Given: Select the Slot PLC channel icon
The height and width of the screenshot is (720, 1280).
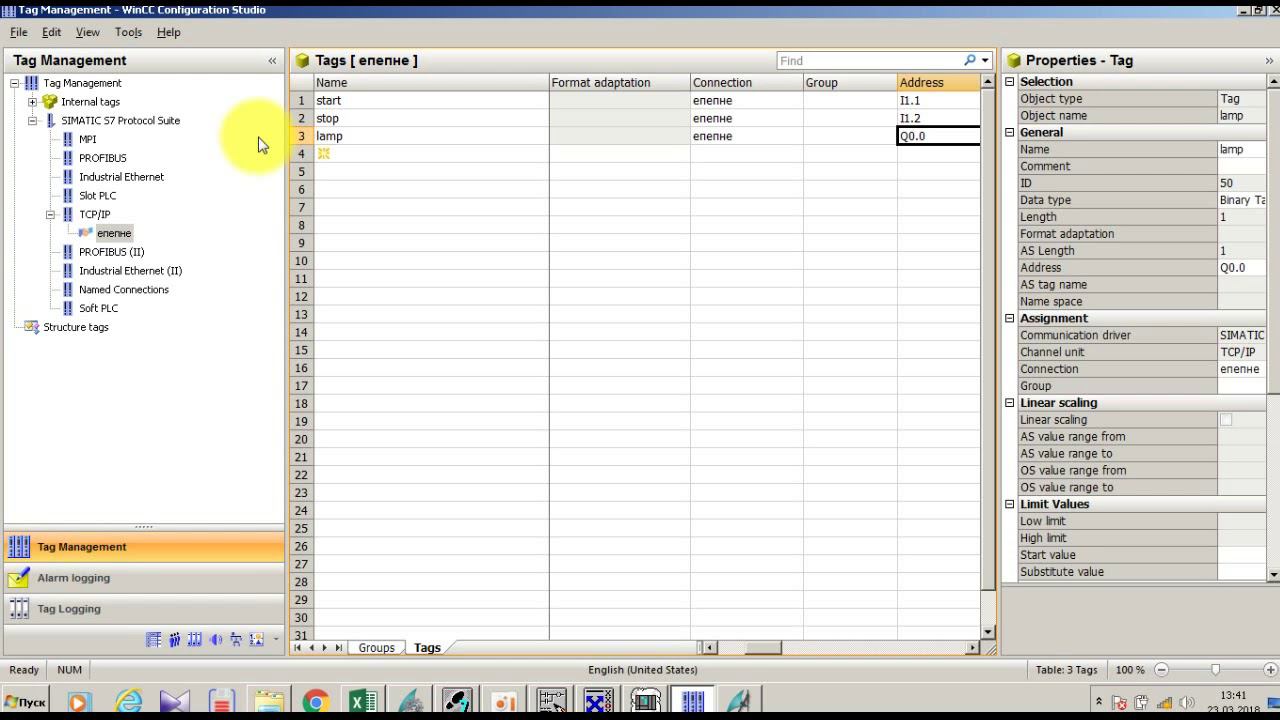Looking at the screenshot, I should pos(68,196).
